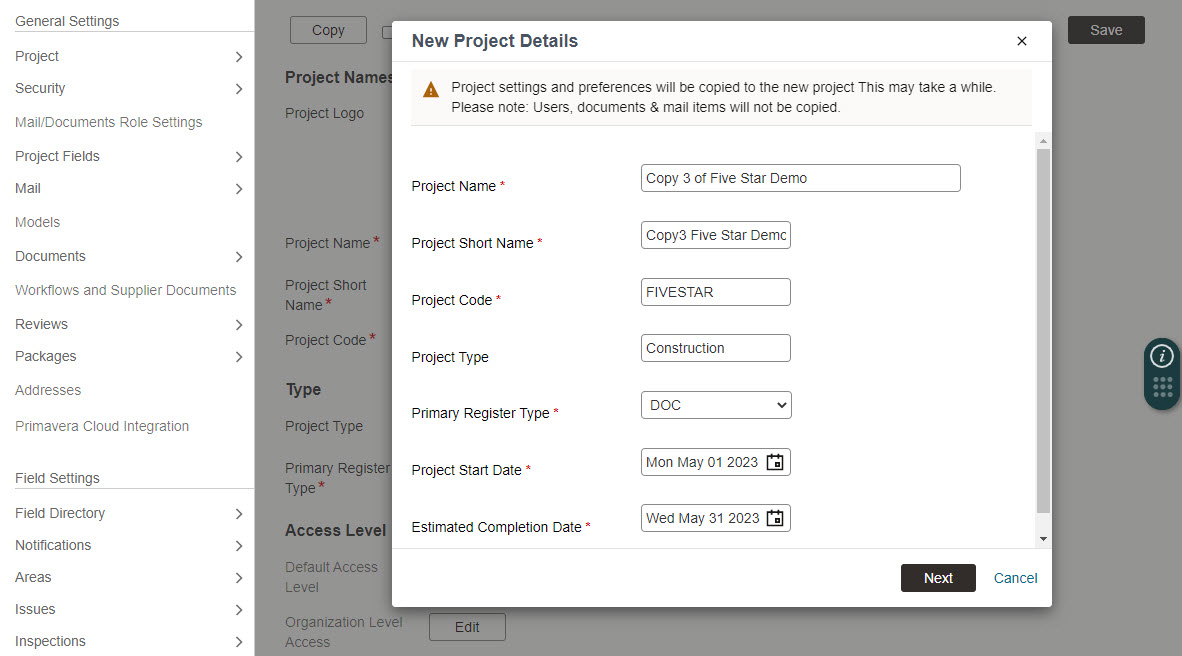The height and width of the screenshot is (656, 1182).
Task: Toggle the checkbox beside Copy button
Action: point(387,32)
